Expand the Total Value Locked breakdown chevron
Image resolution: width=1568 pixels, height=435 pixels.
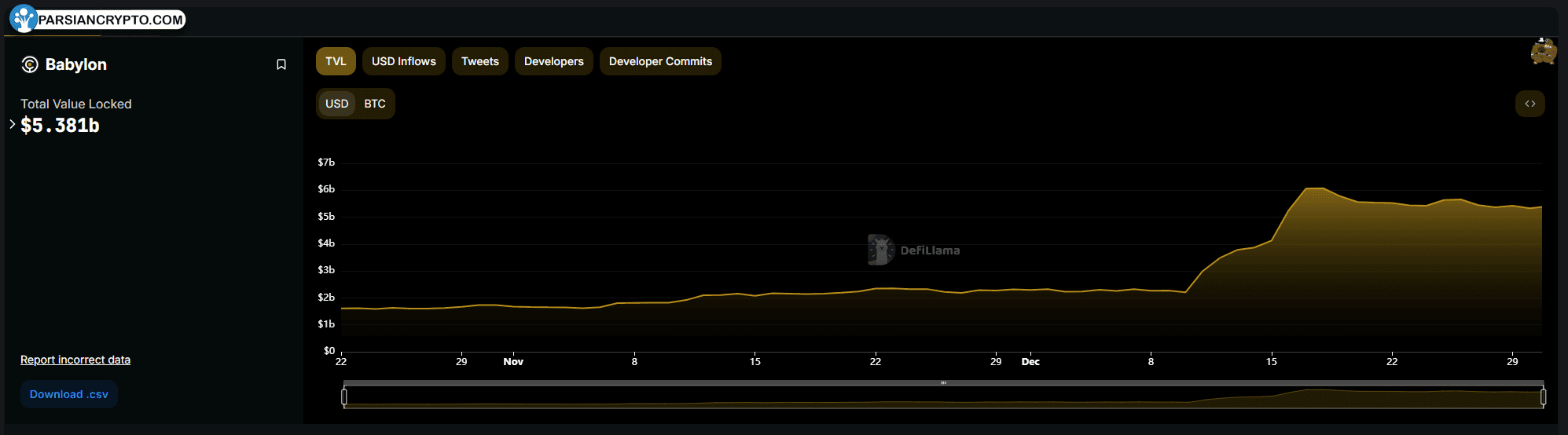(13, 124)
